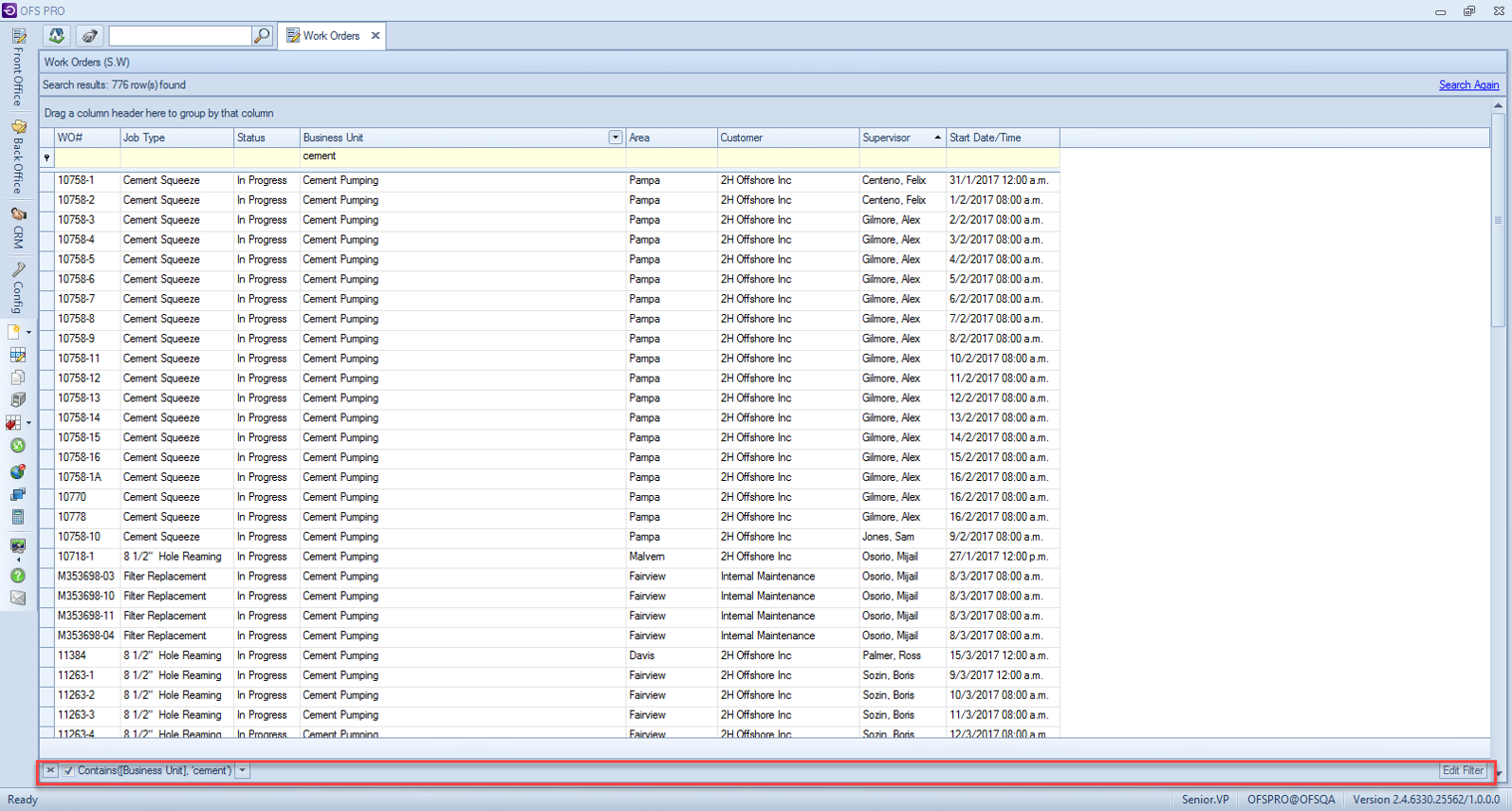Click the toolbar search input field
The height and width of the screenshot is (811, 1512).
pyautogui.click(x=180, y=36)
